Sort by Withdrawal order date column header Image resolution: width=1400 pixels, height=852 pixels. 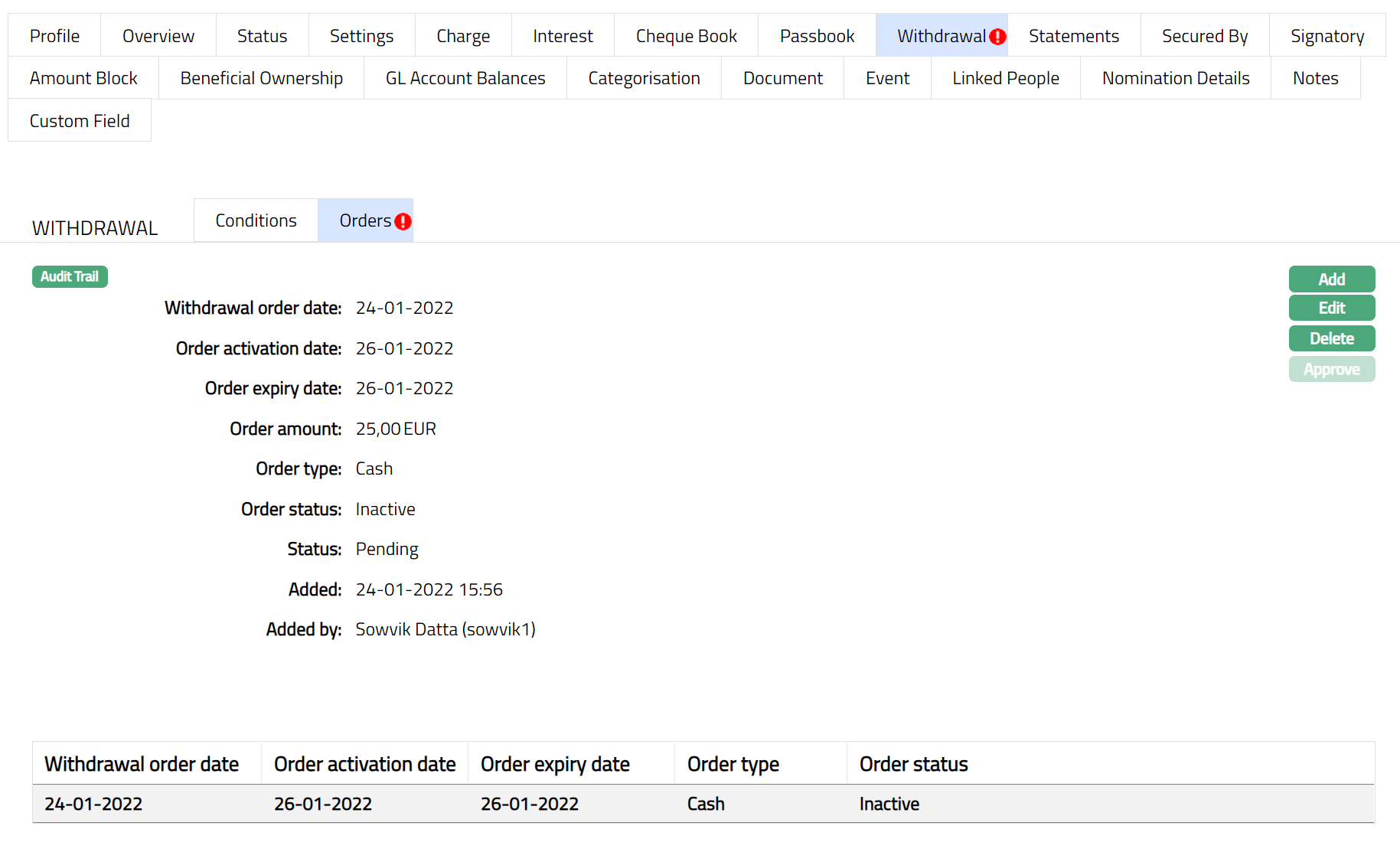click(x=142, y=764)
